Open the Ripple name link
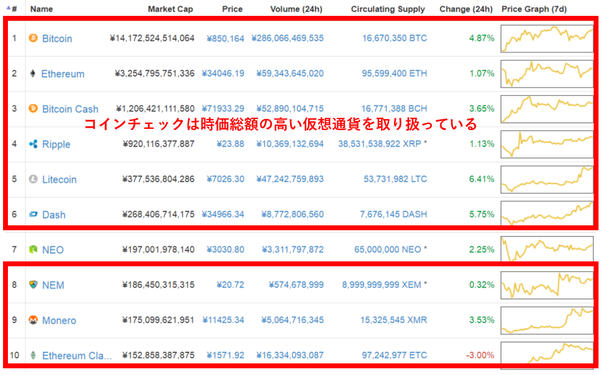This screenshot has height=375, width=604. click(56, 144)
